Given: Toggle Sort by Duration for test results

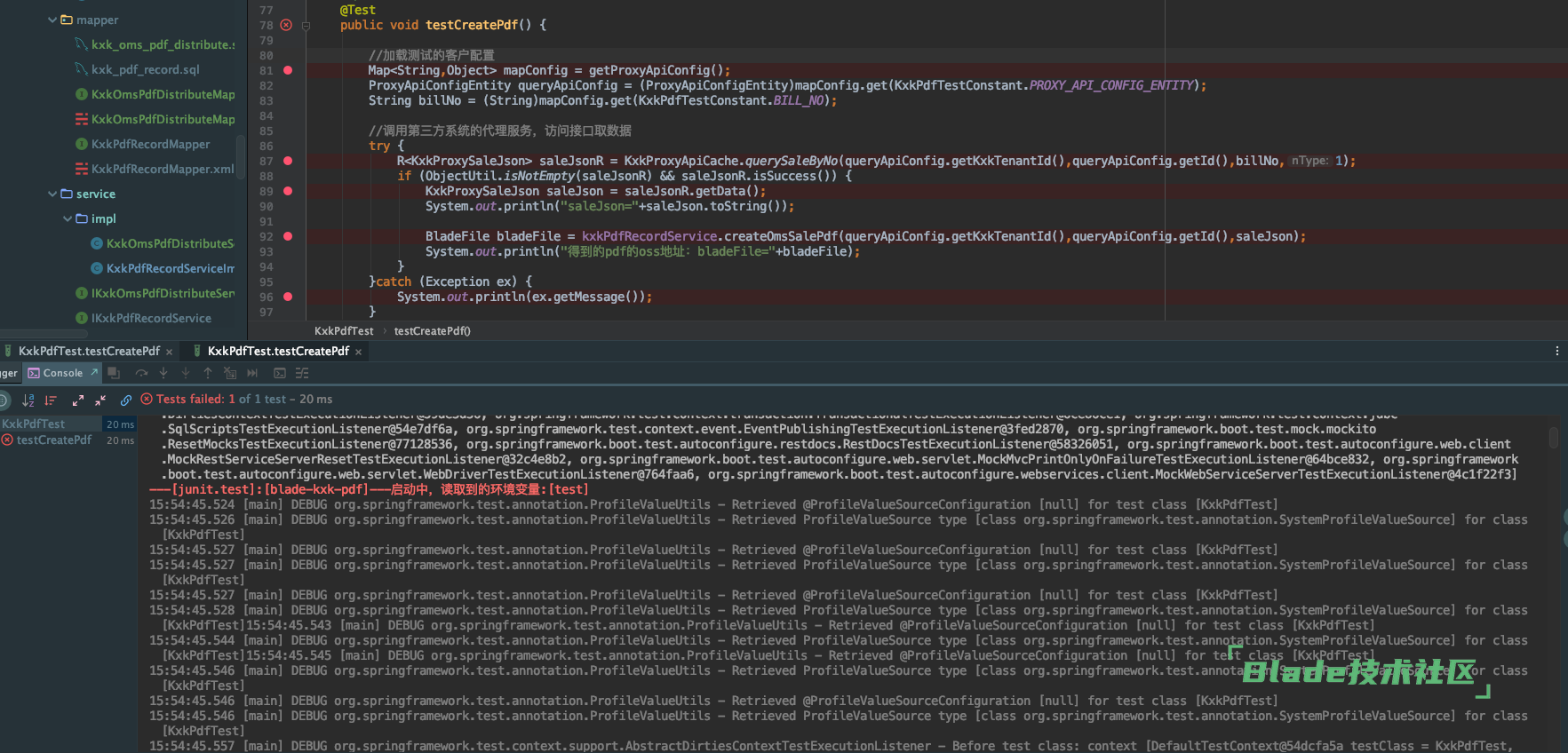Looking at the screenshot, I should click(51, 400).
